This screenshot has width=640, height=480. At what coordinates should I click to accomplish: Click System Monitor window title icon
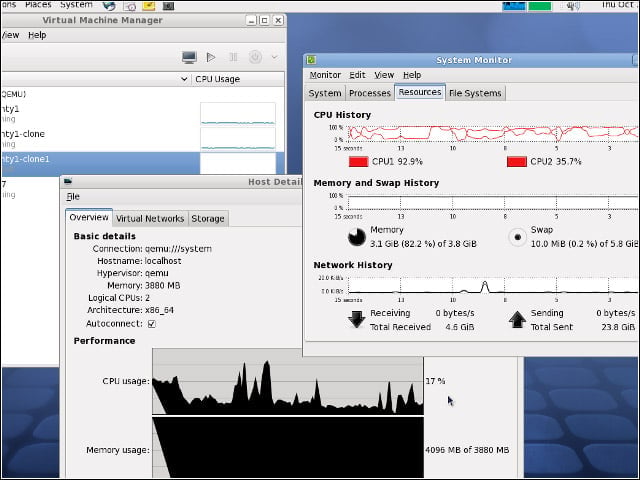(311, 60)
